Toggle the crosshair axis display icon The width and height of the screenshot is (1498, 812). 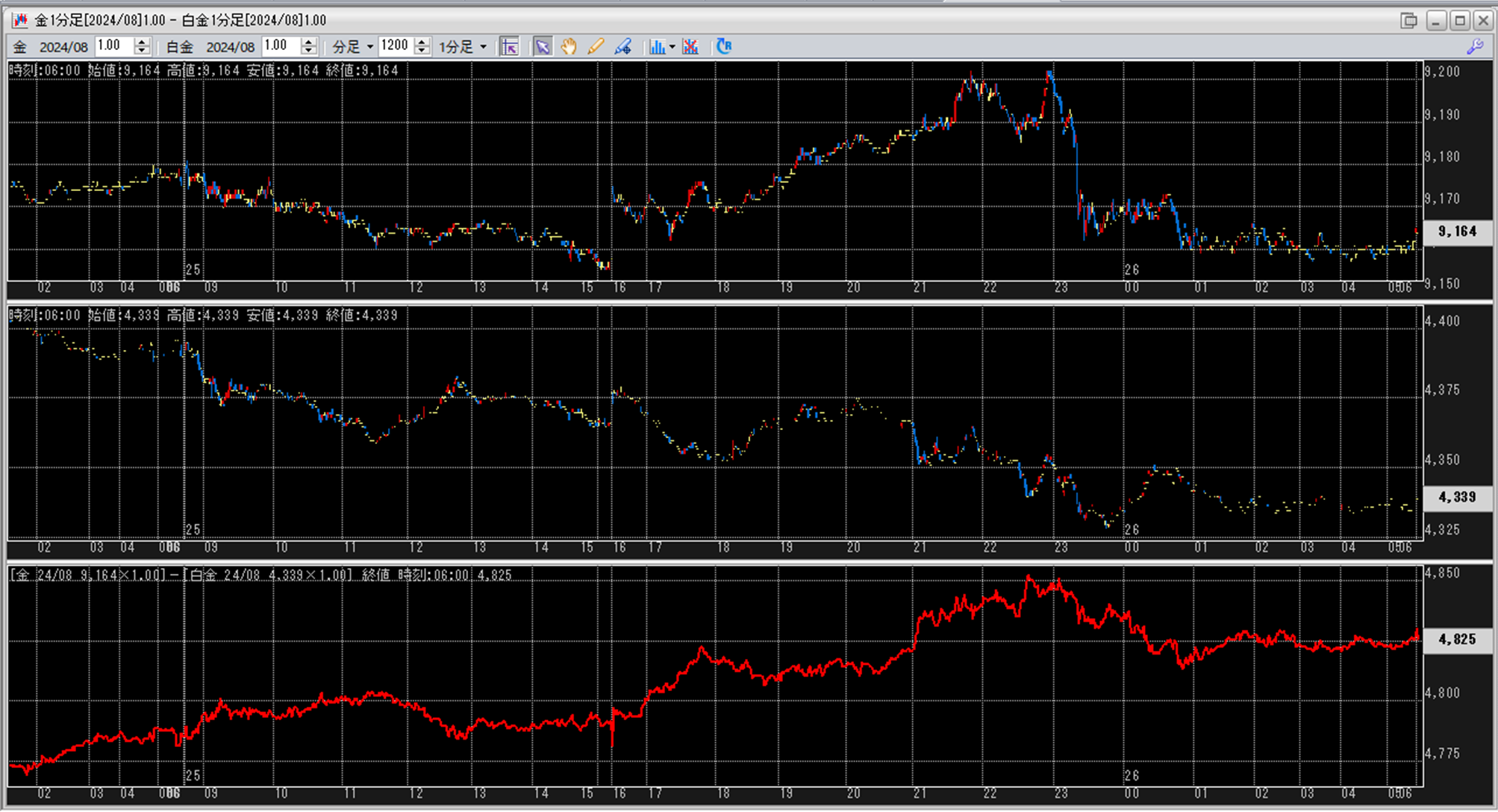(x=510, y=47)
